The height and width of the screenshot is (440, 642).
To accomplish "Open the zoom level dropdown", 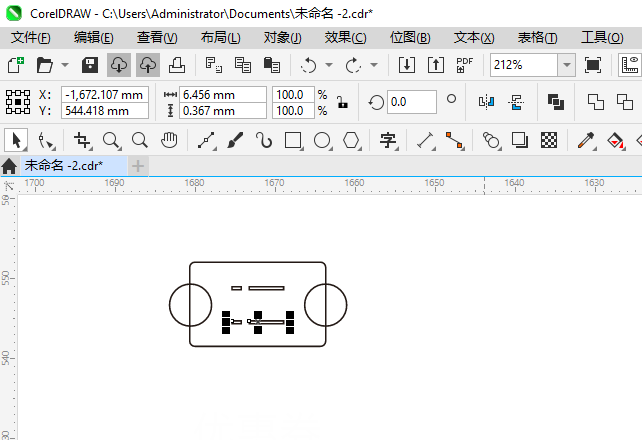I will pos(567,65).
